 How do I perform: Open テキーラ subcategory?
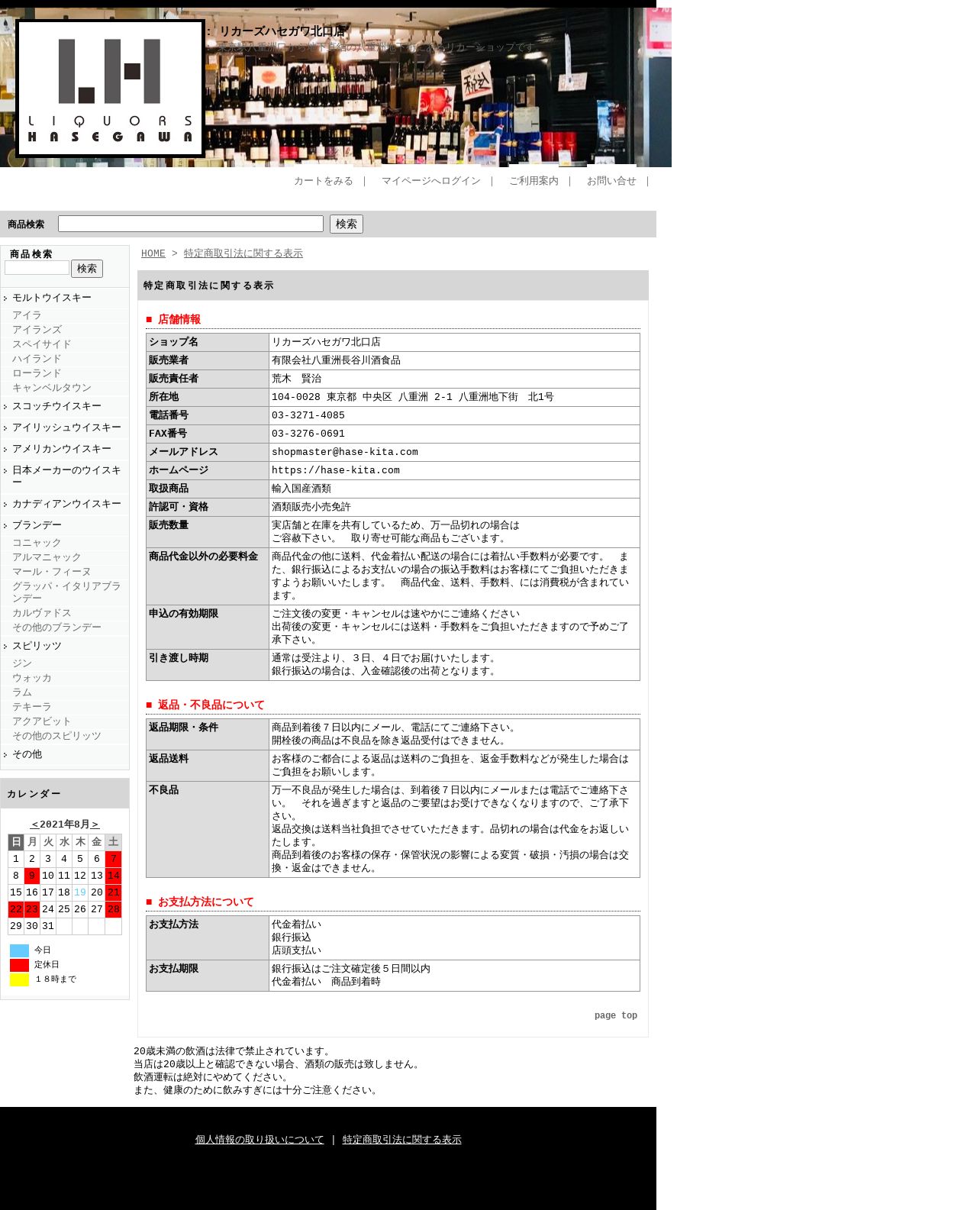(32, 707)
